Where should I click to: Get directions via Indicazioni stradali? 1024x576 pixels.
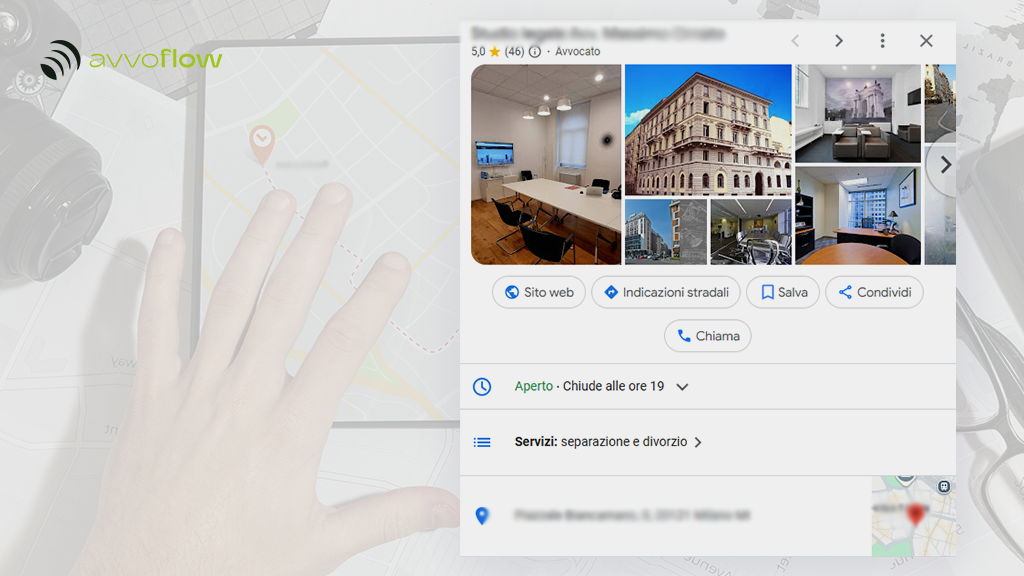665,292
